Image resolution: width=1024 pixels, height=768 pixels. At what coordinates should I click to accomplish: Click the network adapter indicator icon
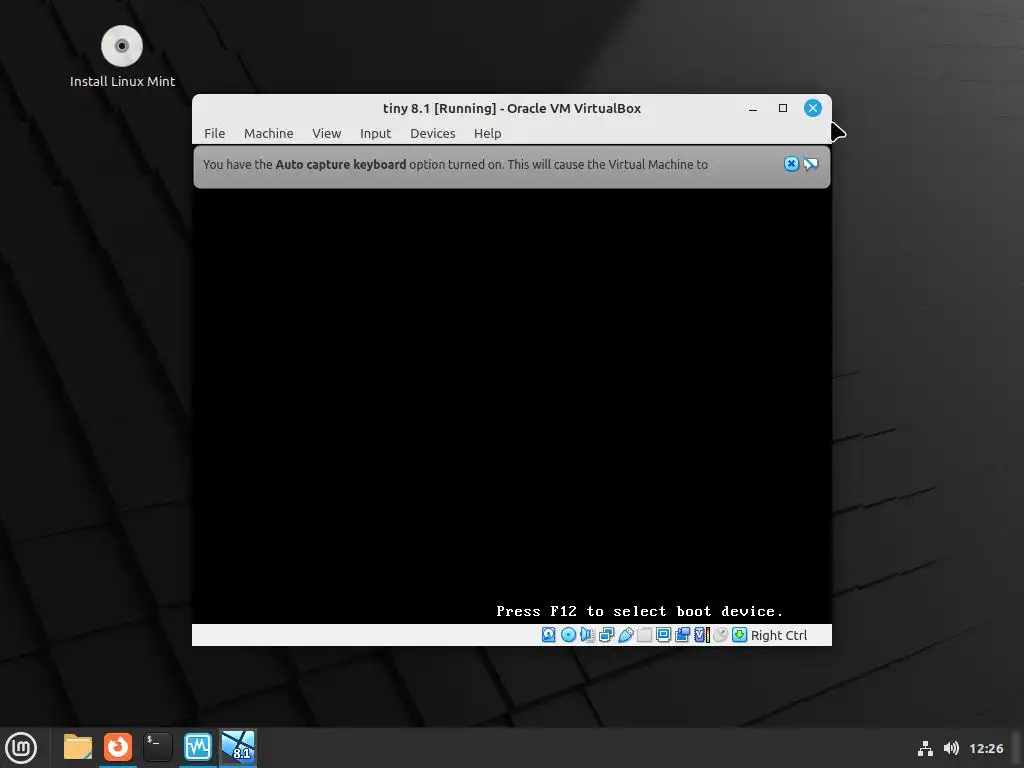(606, 635)
